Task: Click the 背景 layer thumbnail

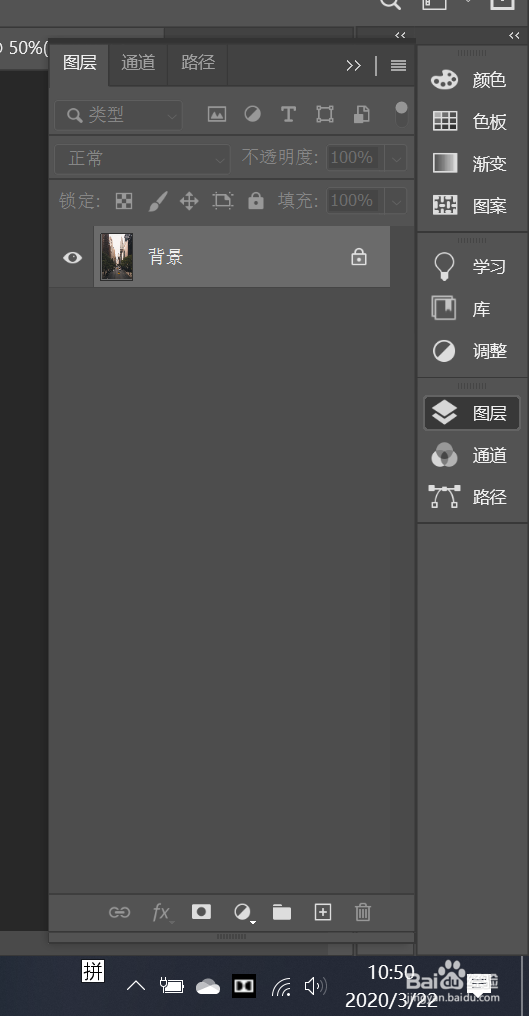Action: point(117,257)
